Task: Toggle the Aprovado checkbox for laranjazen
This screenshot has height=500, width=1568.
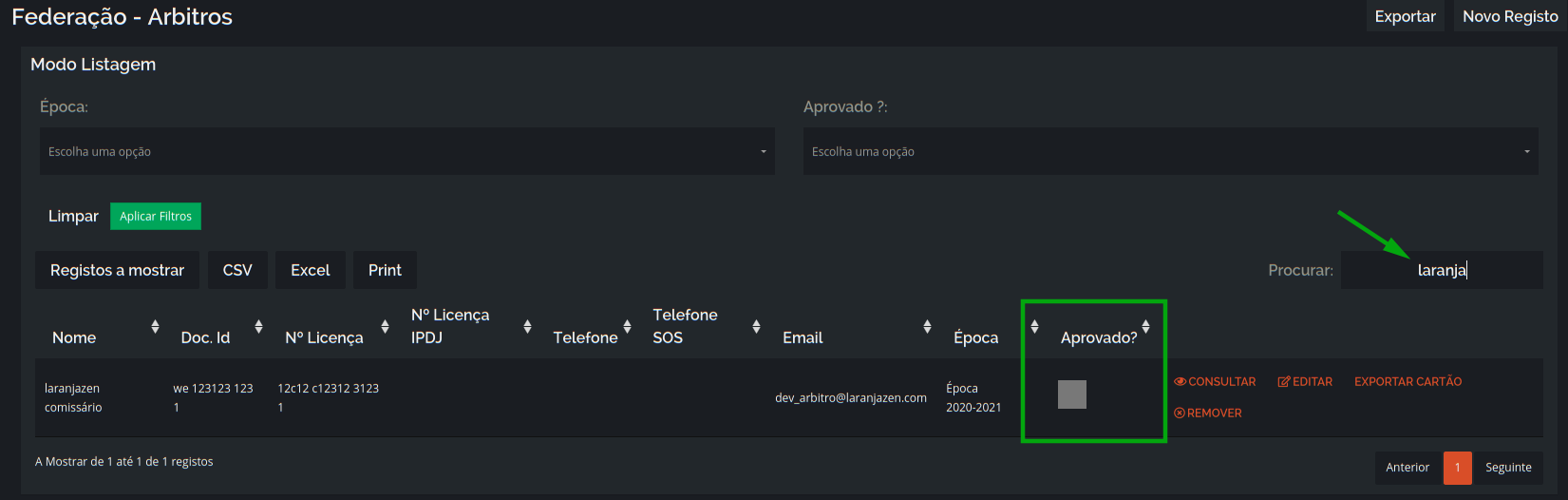Action: point(1072,394)
